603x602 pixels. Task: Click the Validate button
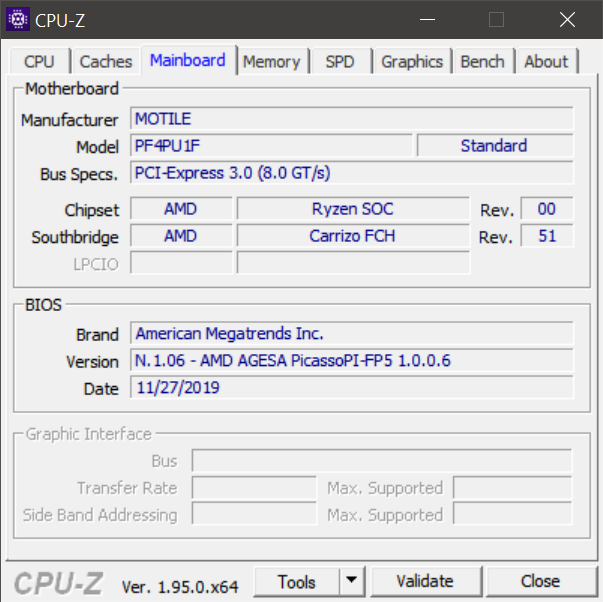425,581
